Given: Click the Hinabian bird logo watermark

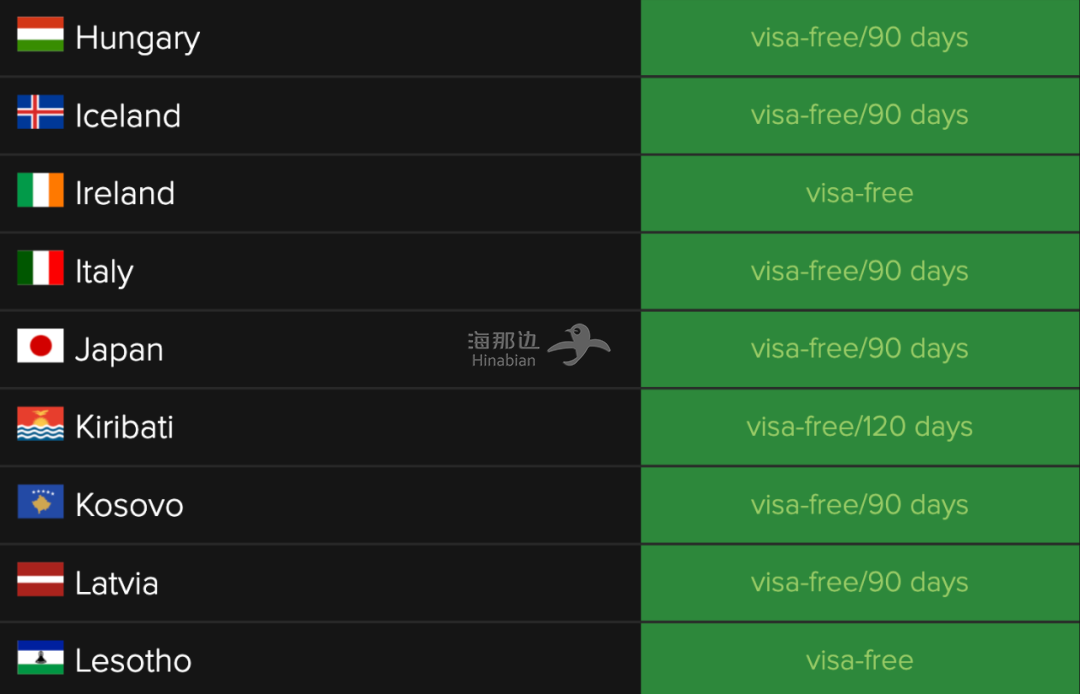Looking at the screenshot, I should click(579, 344).
